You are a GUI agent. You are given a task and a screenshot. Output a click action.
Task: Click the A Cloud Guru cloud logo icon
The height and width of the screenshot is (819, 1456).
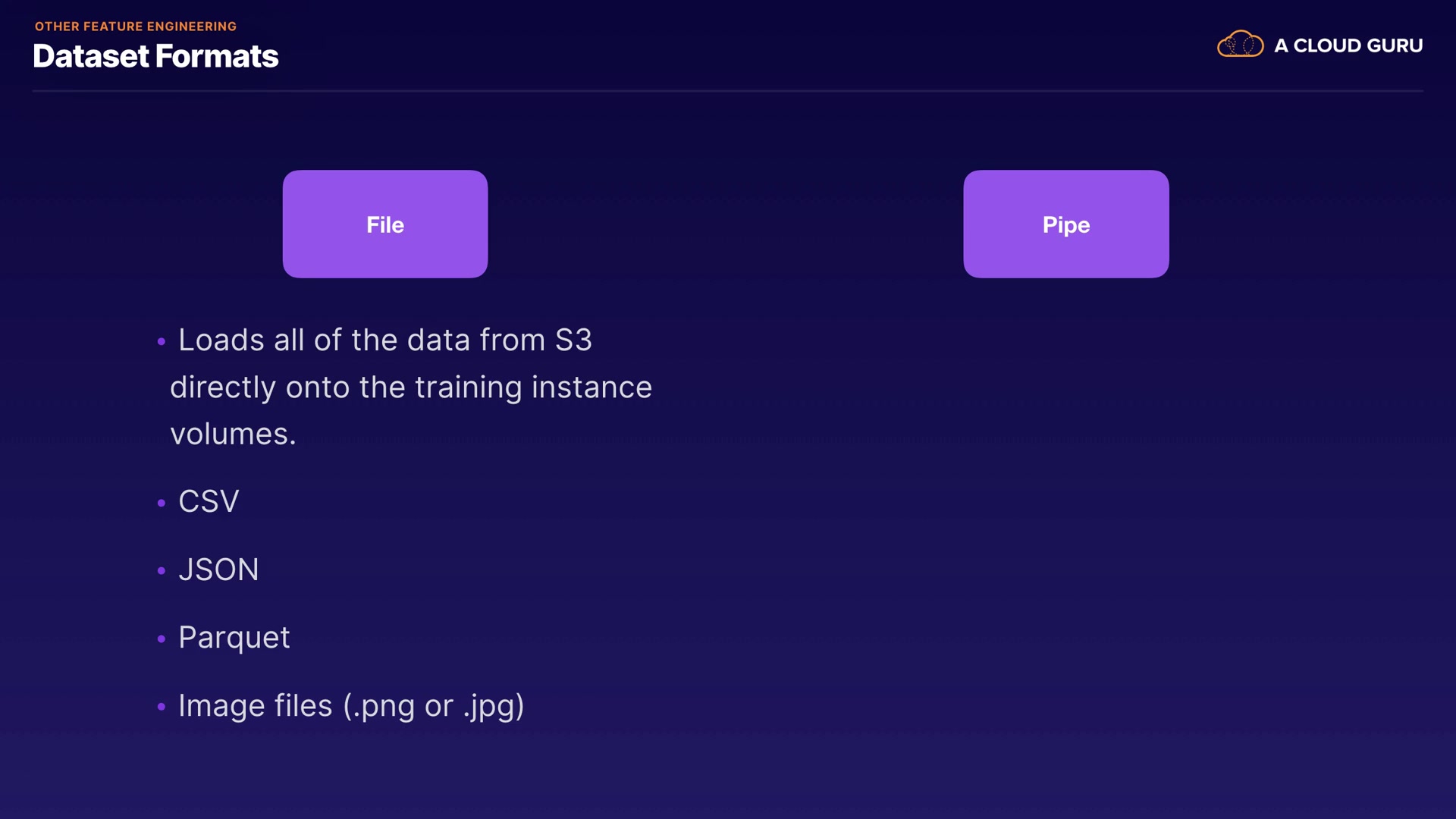1240,45
